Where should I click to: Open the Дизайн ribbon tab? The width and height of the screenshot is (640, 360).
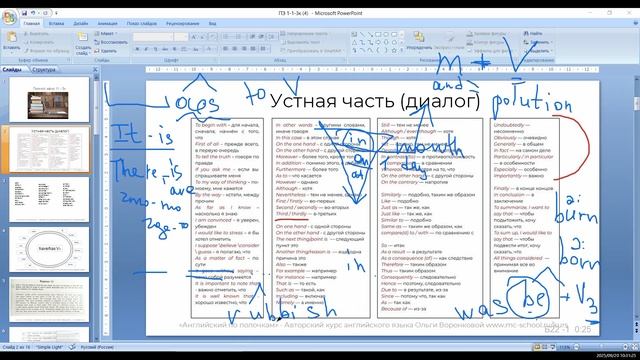point(81,24)
